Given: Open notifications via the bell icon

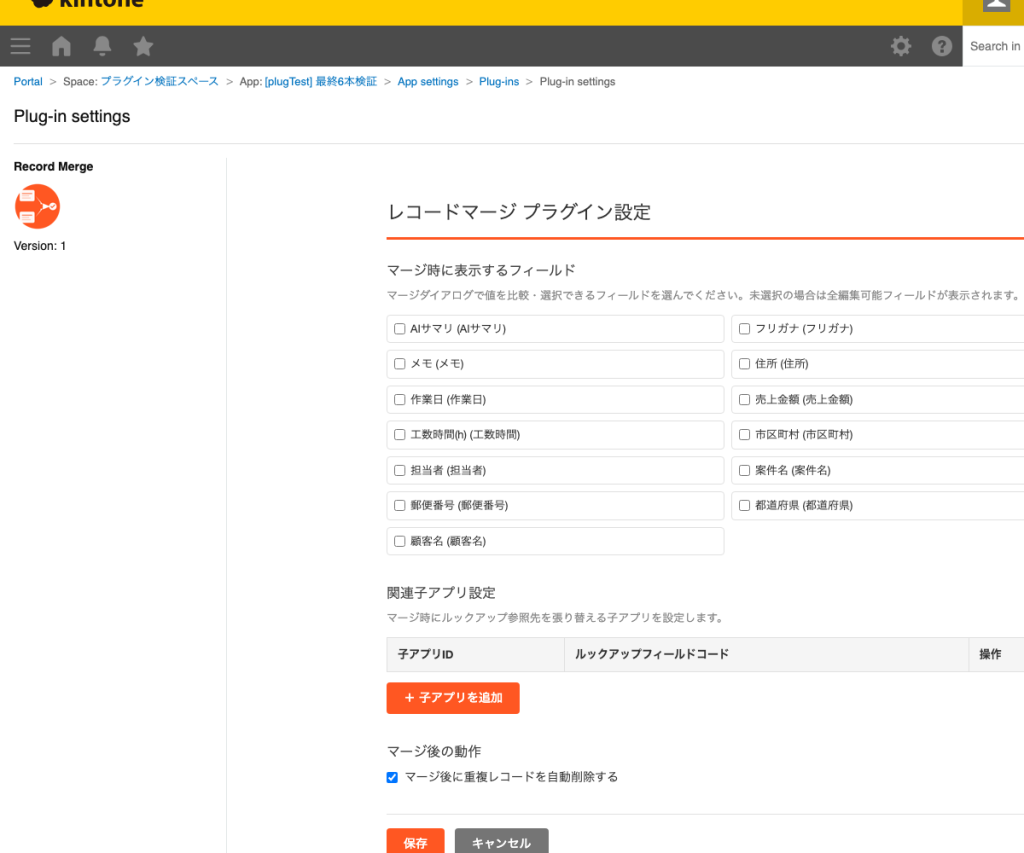Looking at the screenshot, I should point(101,45).
